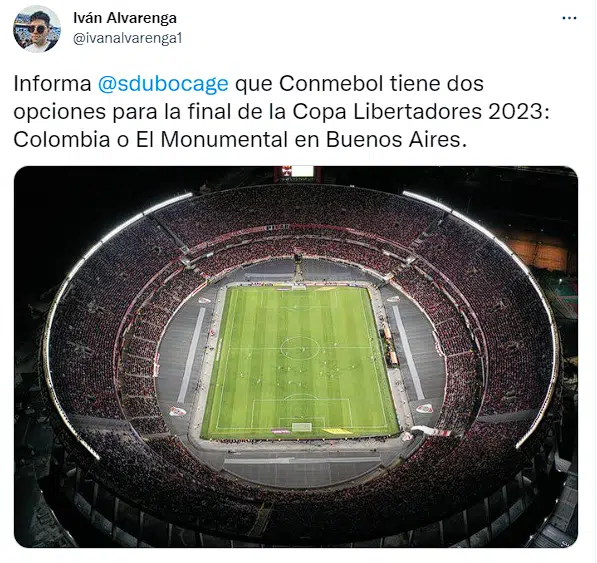This screenshot has height=563, width=597.
Task: Click the yellow banner beside the near goal
Action: (x=337, y=431)
